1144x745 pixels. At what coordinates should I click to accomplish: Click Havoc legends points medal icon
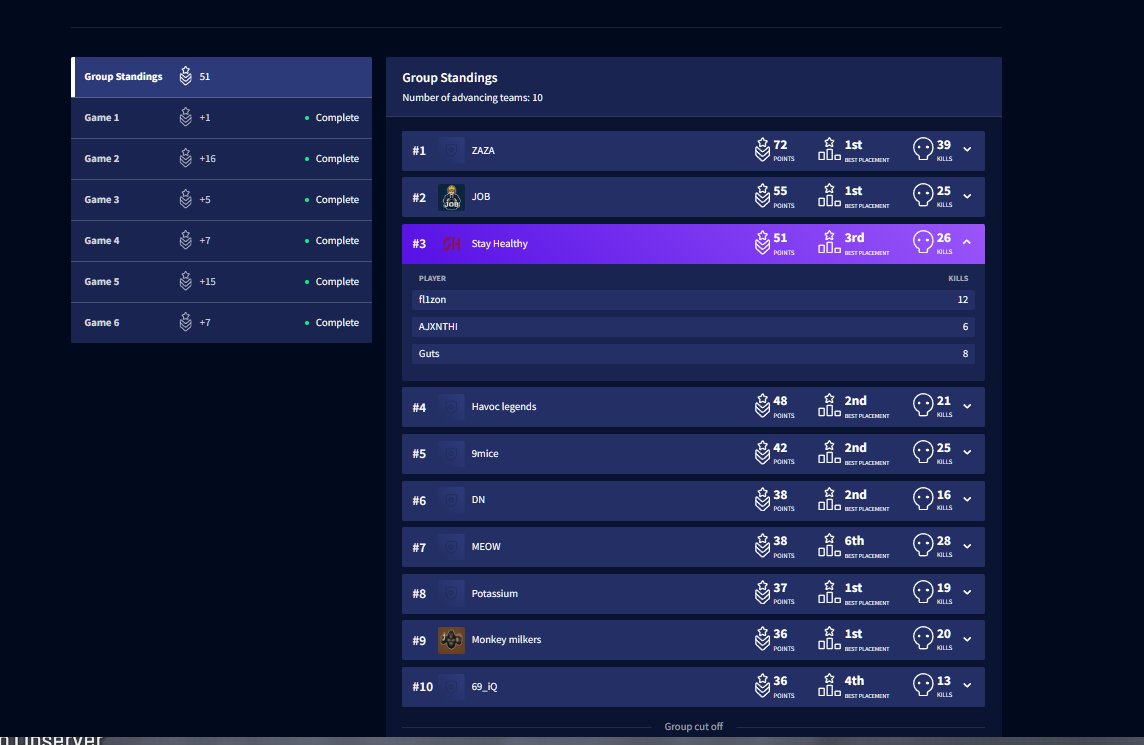pos(762,406)
